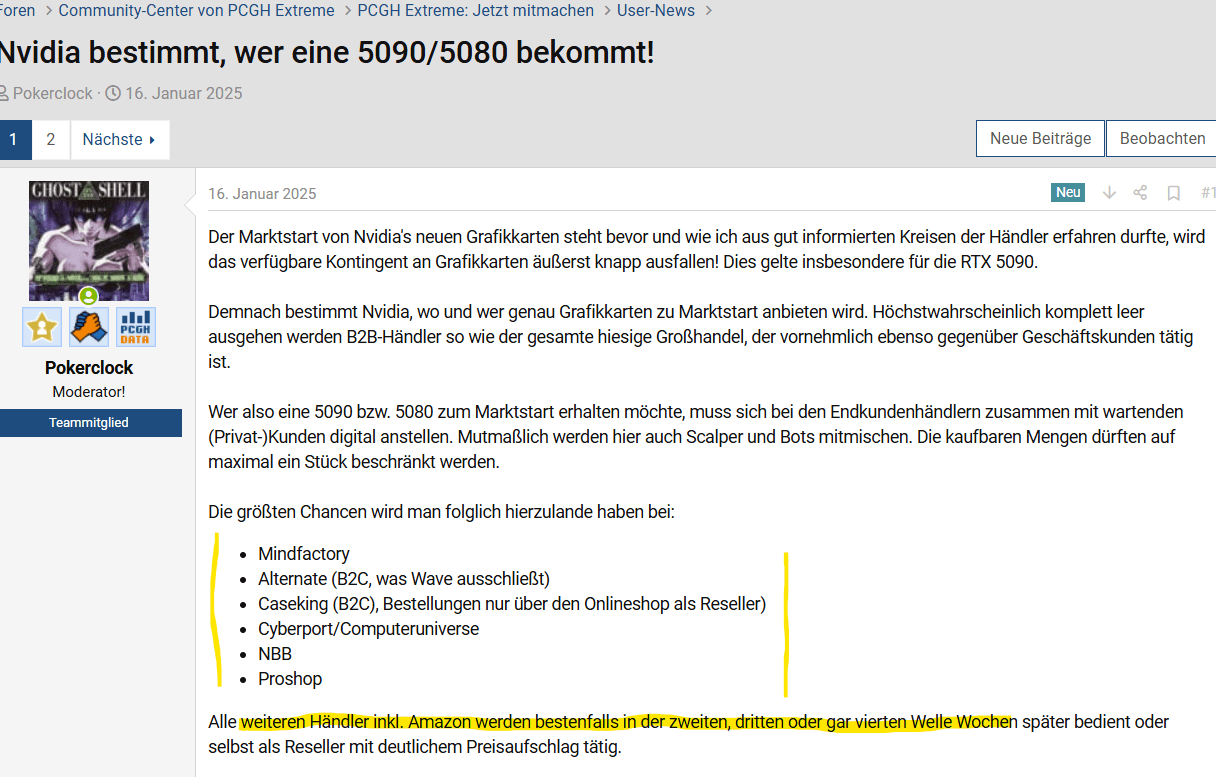1216x777 pixels.
Task: Click the Nächste pagination button
Action: [119, 139]
